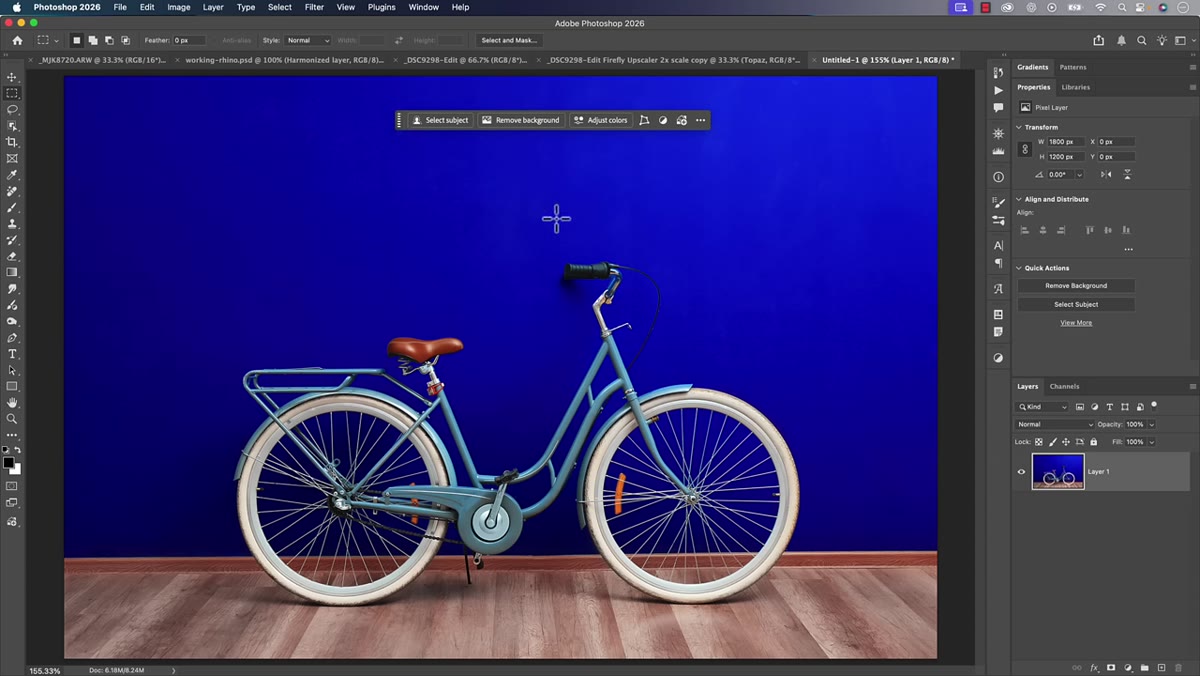Collapse the Quick Actions section
The image size is (1200, 676).
click(1019, 268)
